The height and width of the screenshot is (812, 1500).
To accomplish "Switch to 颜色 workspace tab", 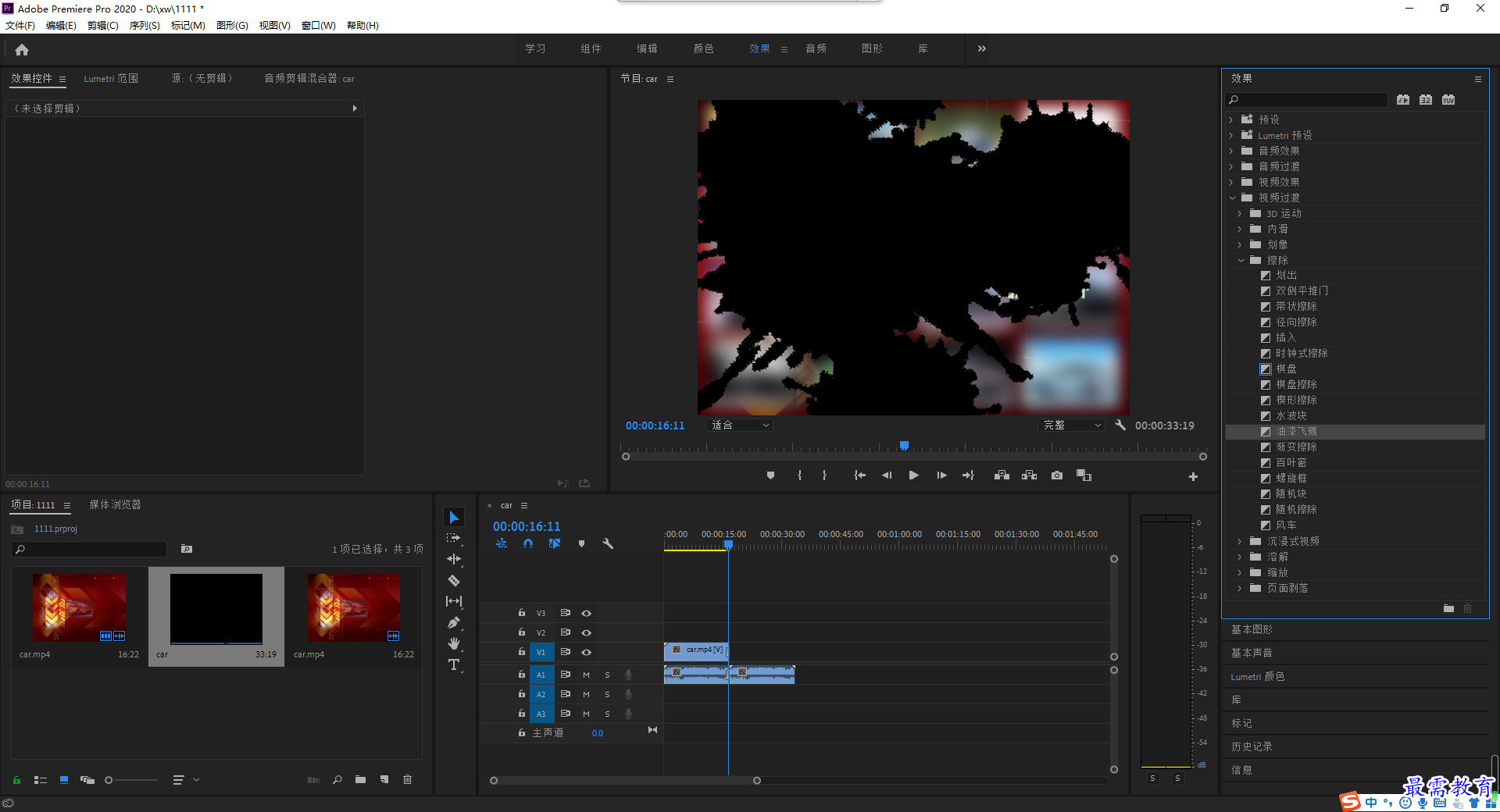I will point(703,48).
